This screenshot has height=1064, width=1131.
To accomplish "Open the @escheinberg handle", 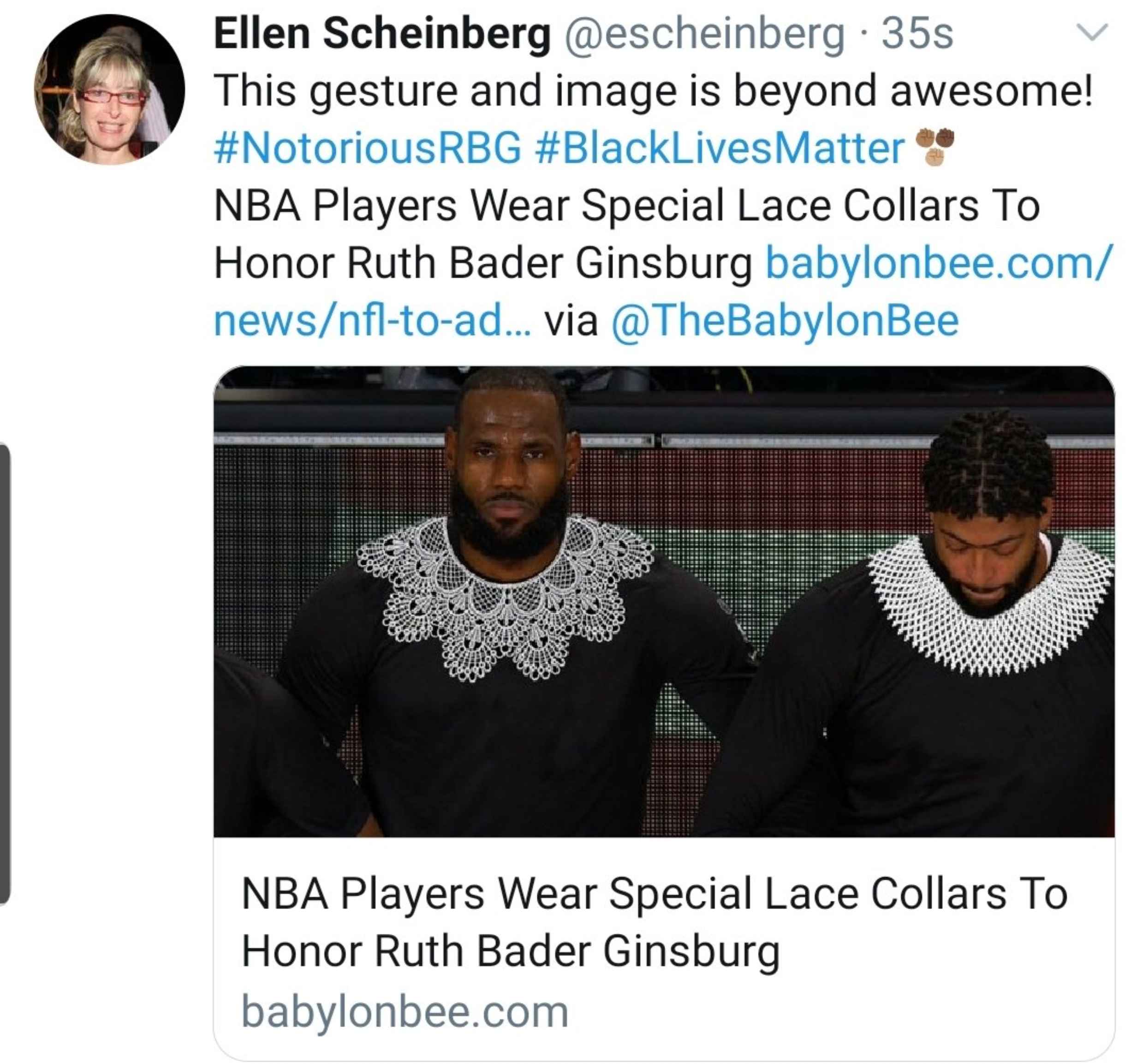I will click(x=704, y=35).
